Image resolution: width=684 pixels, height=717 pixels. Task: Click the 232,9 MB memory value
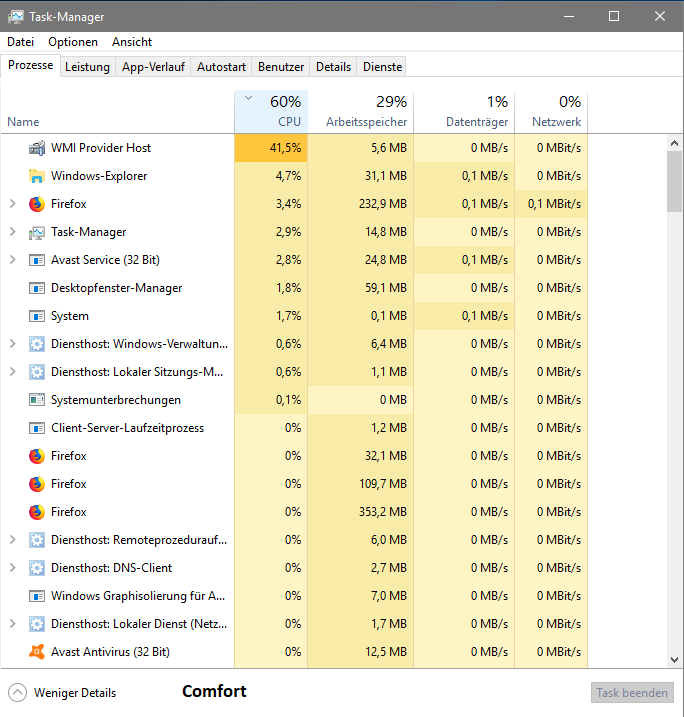point(383,204)
